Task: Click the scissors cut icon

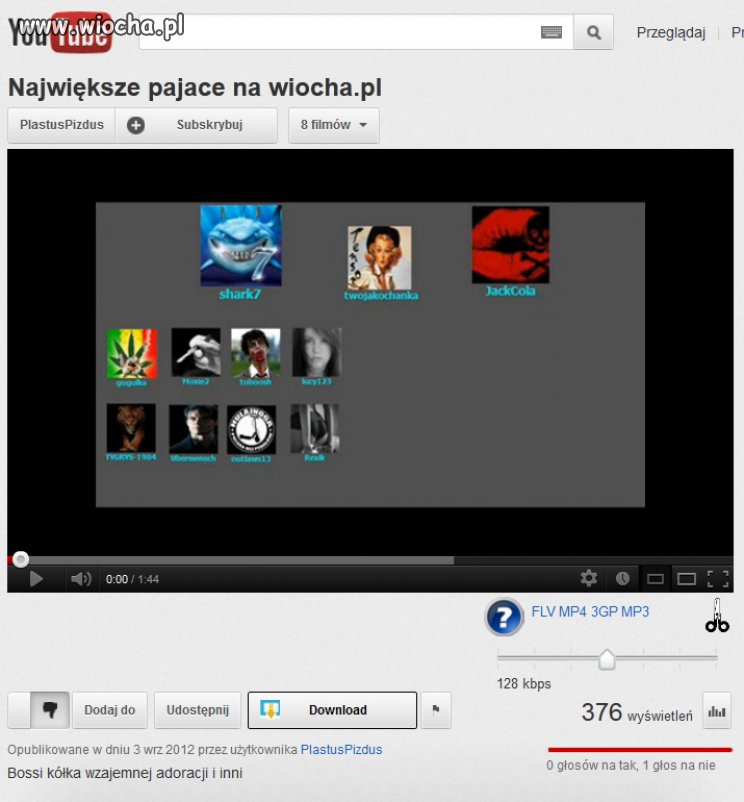Action: click(x=717, y=615)
